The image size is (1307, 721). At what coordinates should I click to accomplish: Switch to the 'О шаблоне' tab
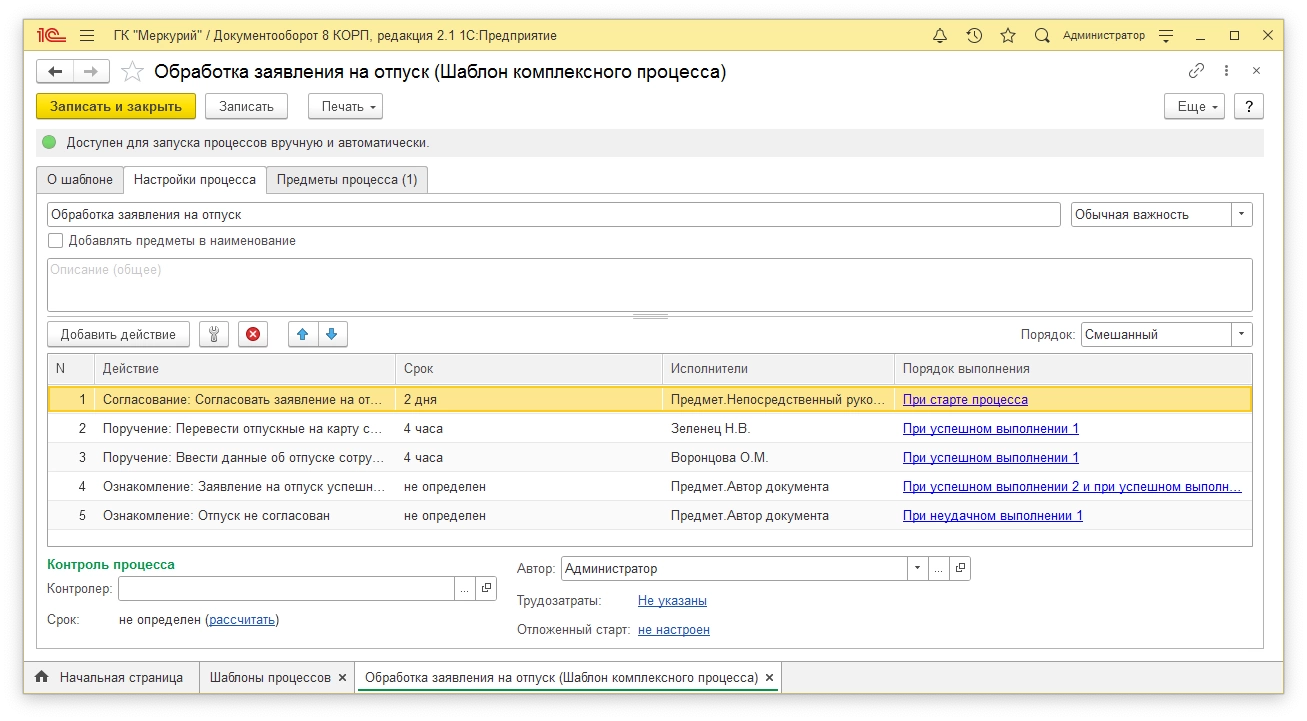point(80,180)
